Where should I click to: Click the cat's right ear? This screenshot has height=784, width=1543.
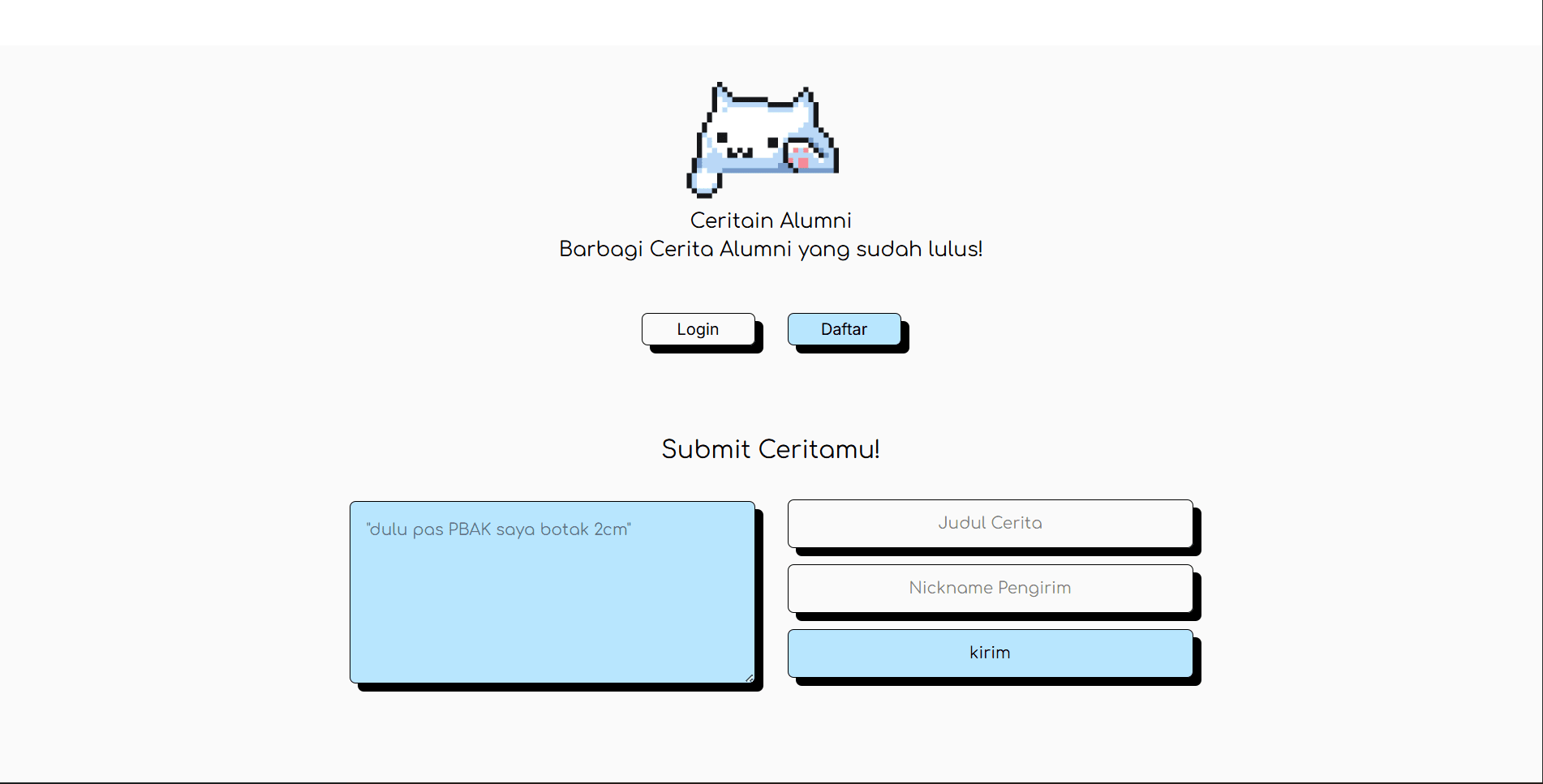[x=805, y=99]
